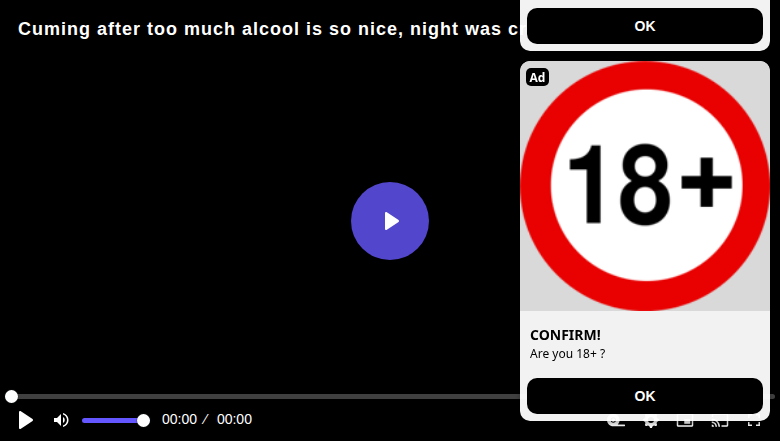Click the 18+ red circle ad image

click(645, 186)
